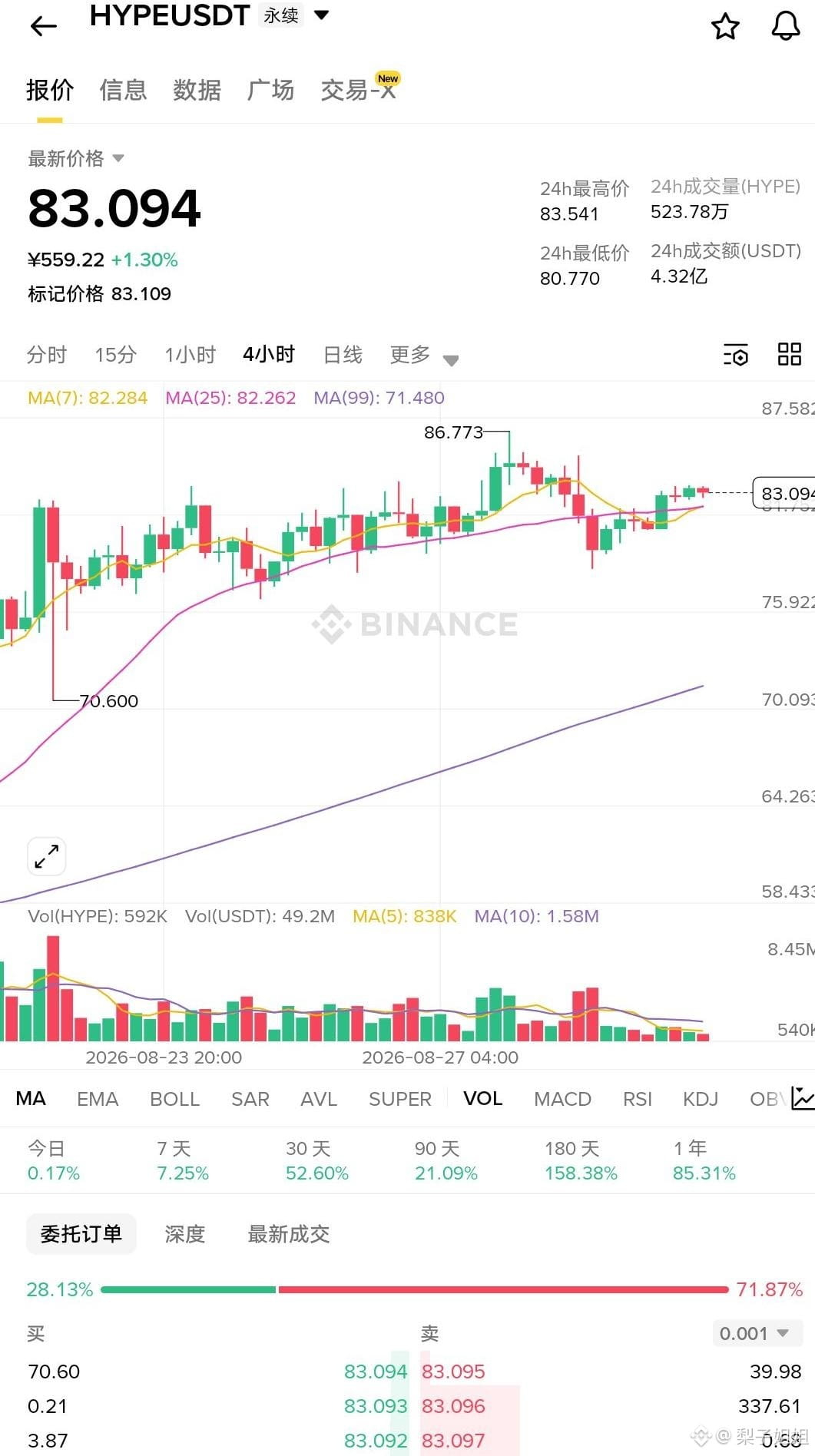Screen dimensions: 815x1456
Task: Open the chart layout grid icon
Action: (x=789, y=354)
